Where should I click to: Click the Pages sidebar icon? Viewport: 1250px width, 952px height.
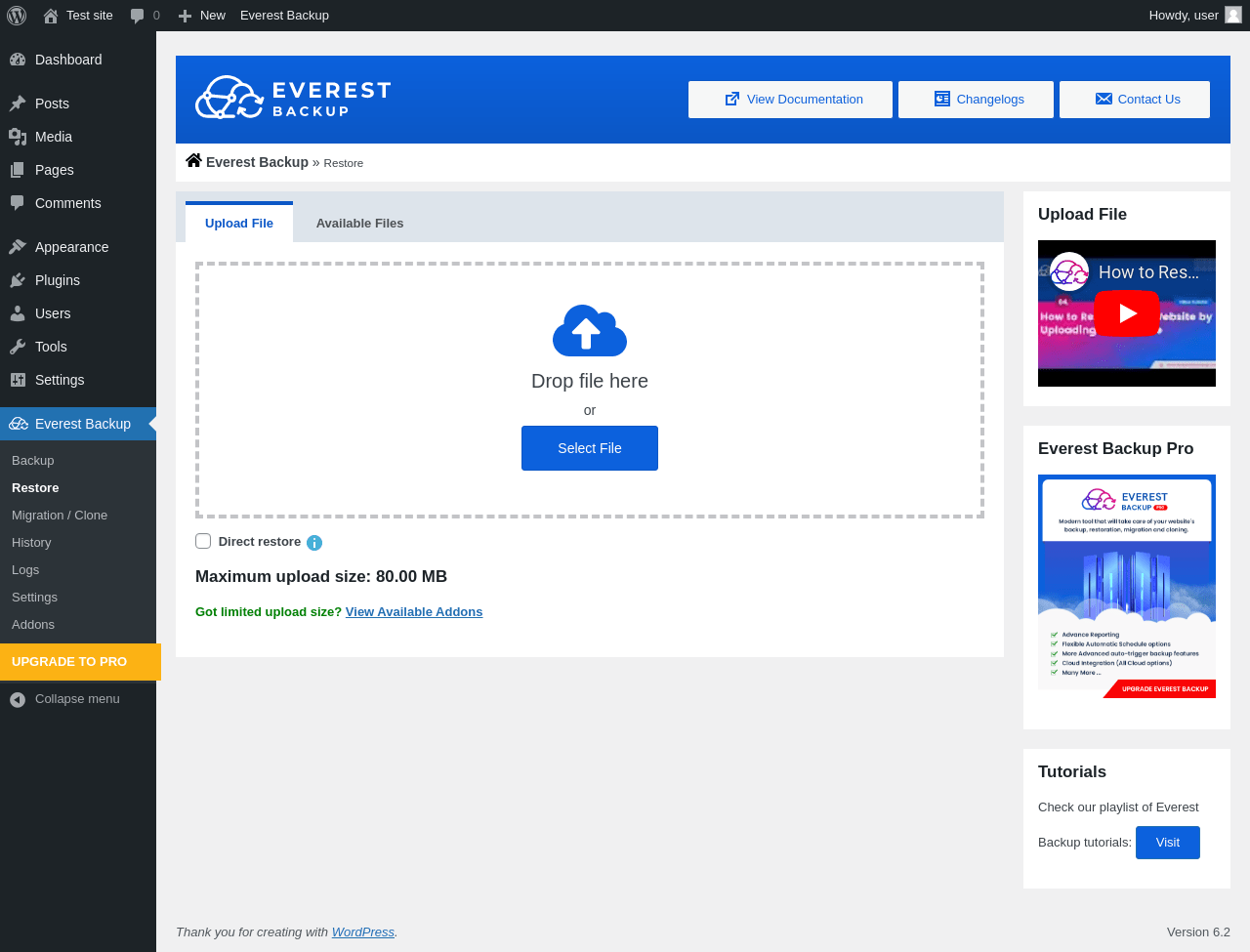[x=18, y=170]
